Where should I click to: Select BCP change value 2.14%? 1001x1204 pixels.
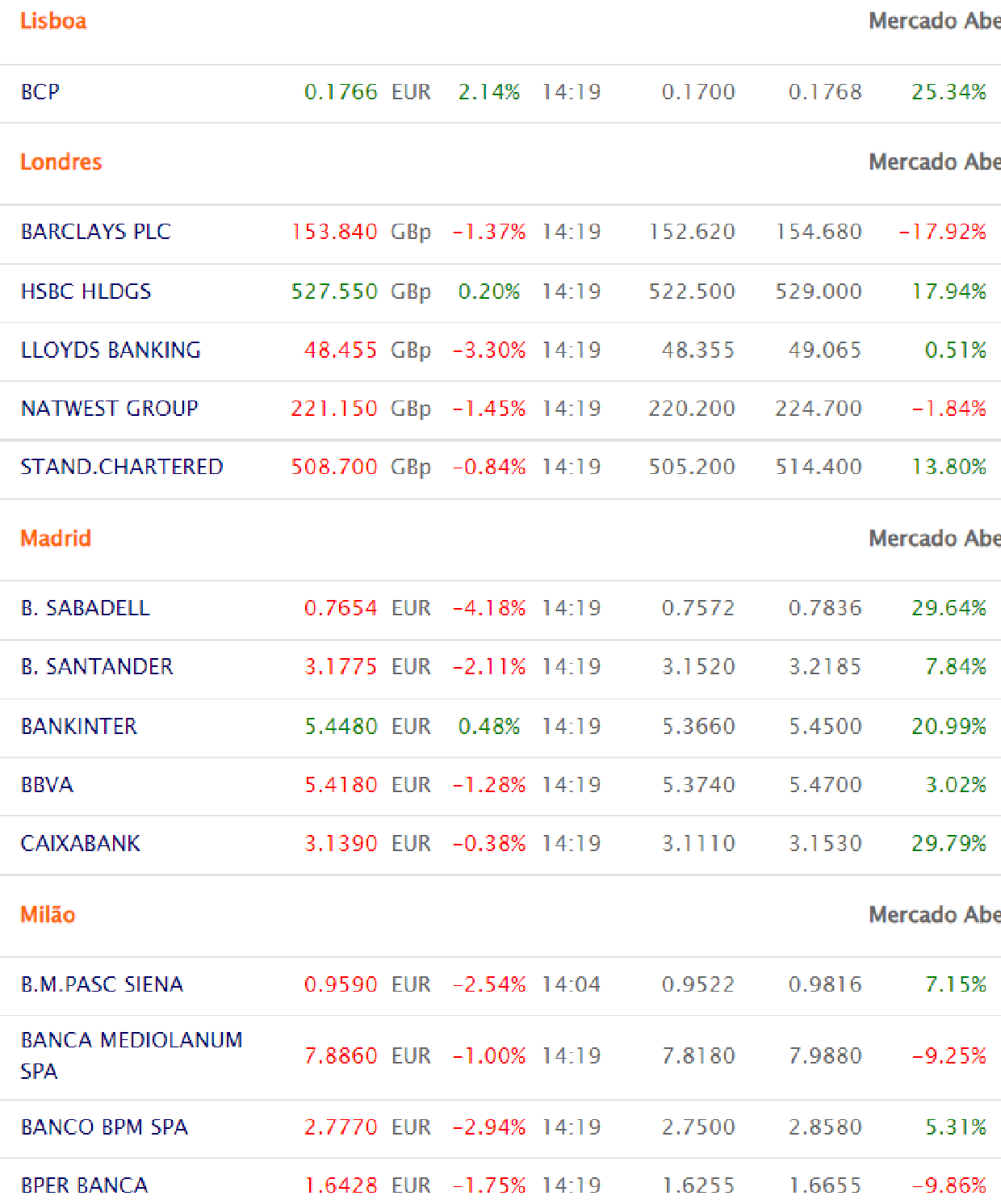[489, 92]
